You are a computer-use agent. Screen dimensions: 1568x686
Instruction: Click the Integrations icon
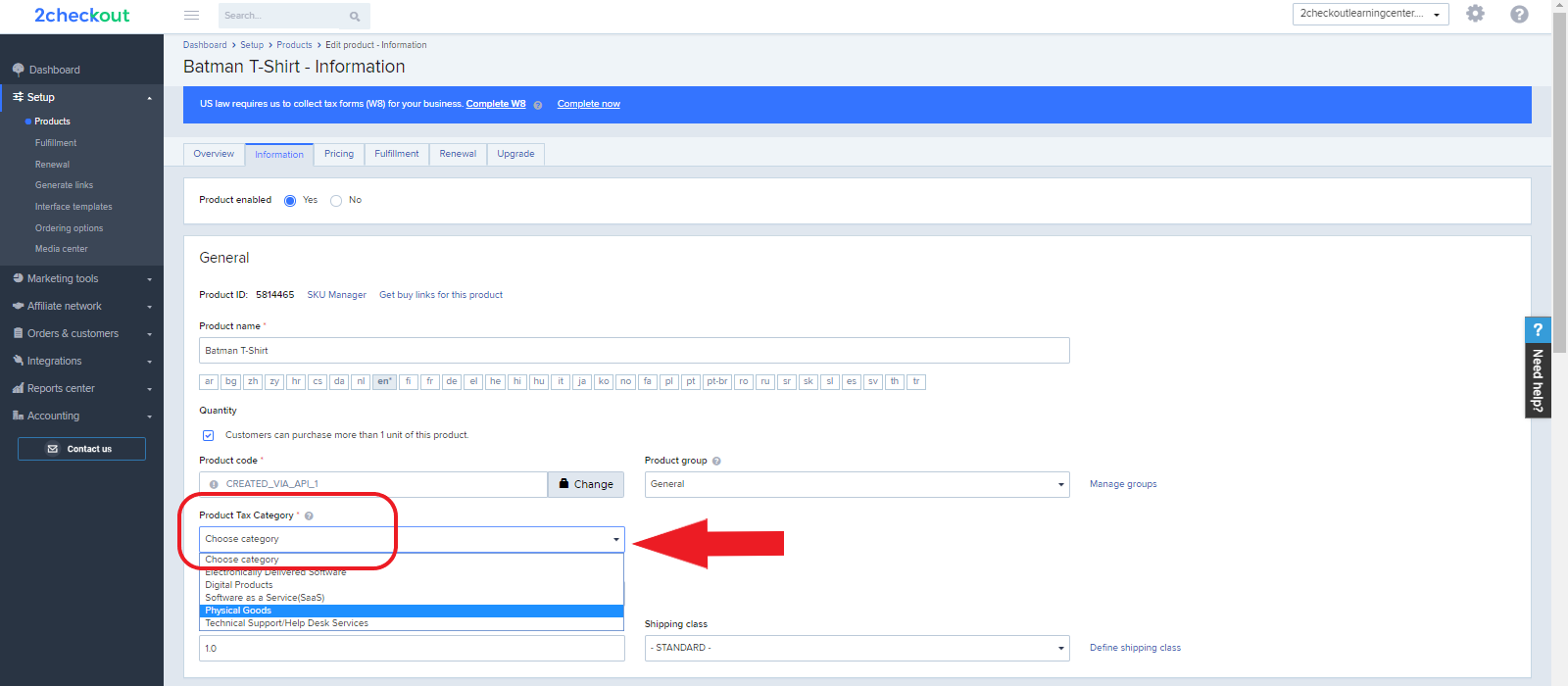click(x=18, y=361)
